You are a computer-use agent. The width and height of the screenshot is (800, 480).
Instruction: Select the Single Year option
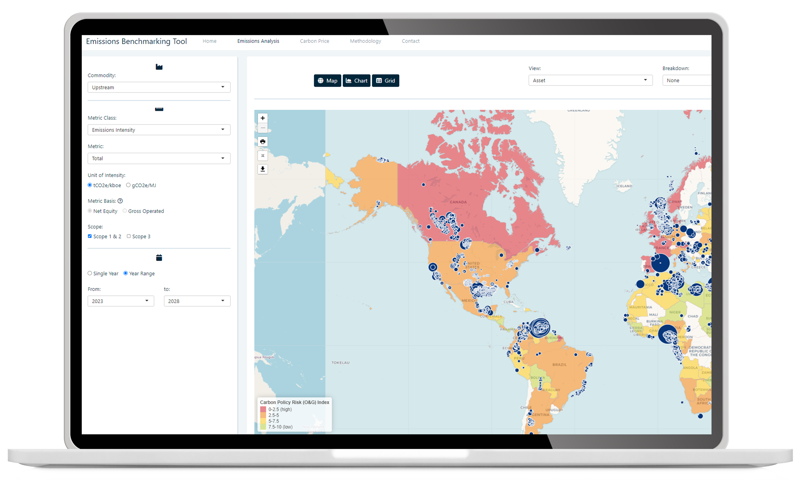click(90, 273)
